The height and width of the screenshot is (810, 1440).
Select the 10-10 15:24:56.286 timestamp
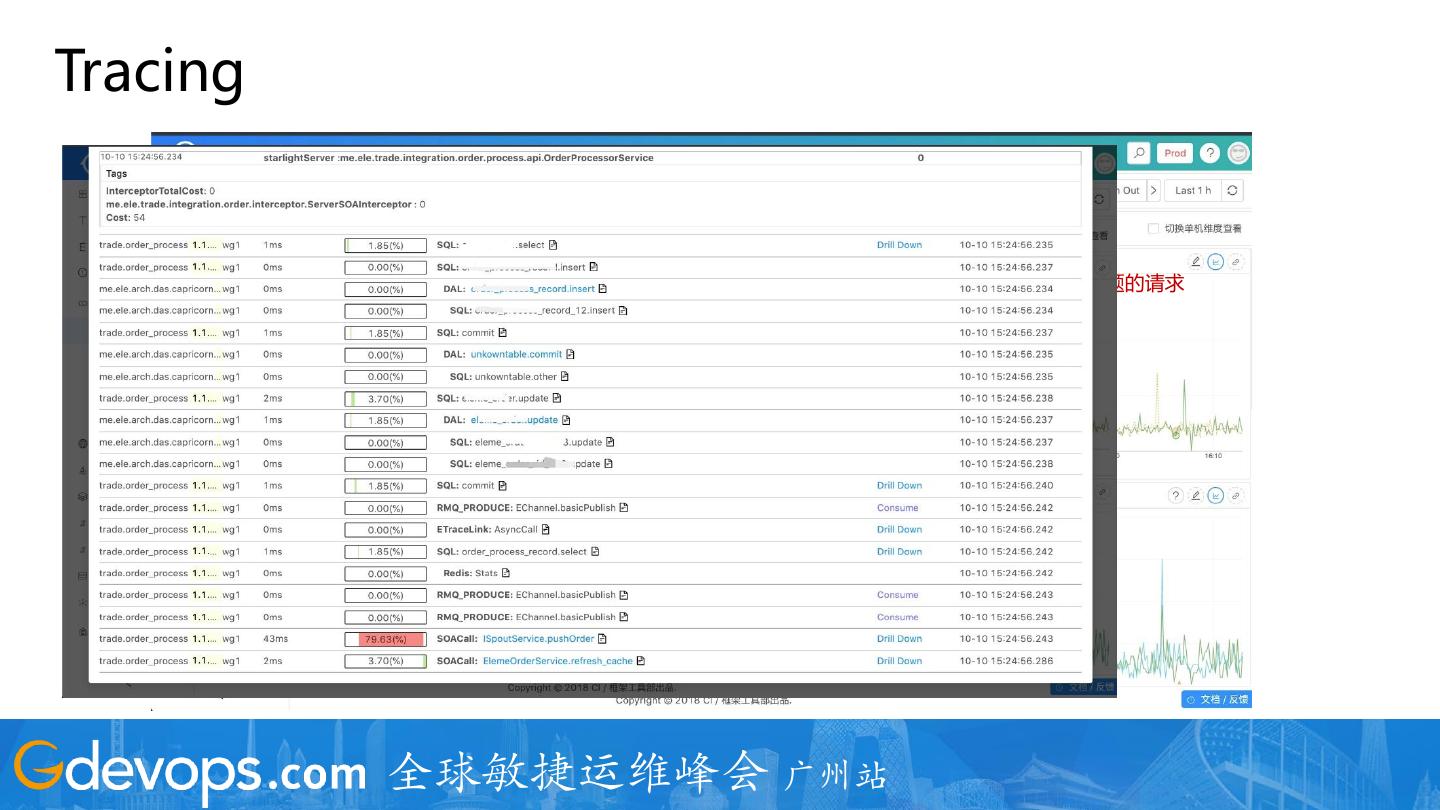pos(1006,661)
